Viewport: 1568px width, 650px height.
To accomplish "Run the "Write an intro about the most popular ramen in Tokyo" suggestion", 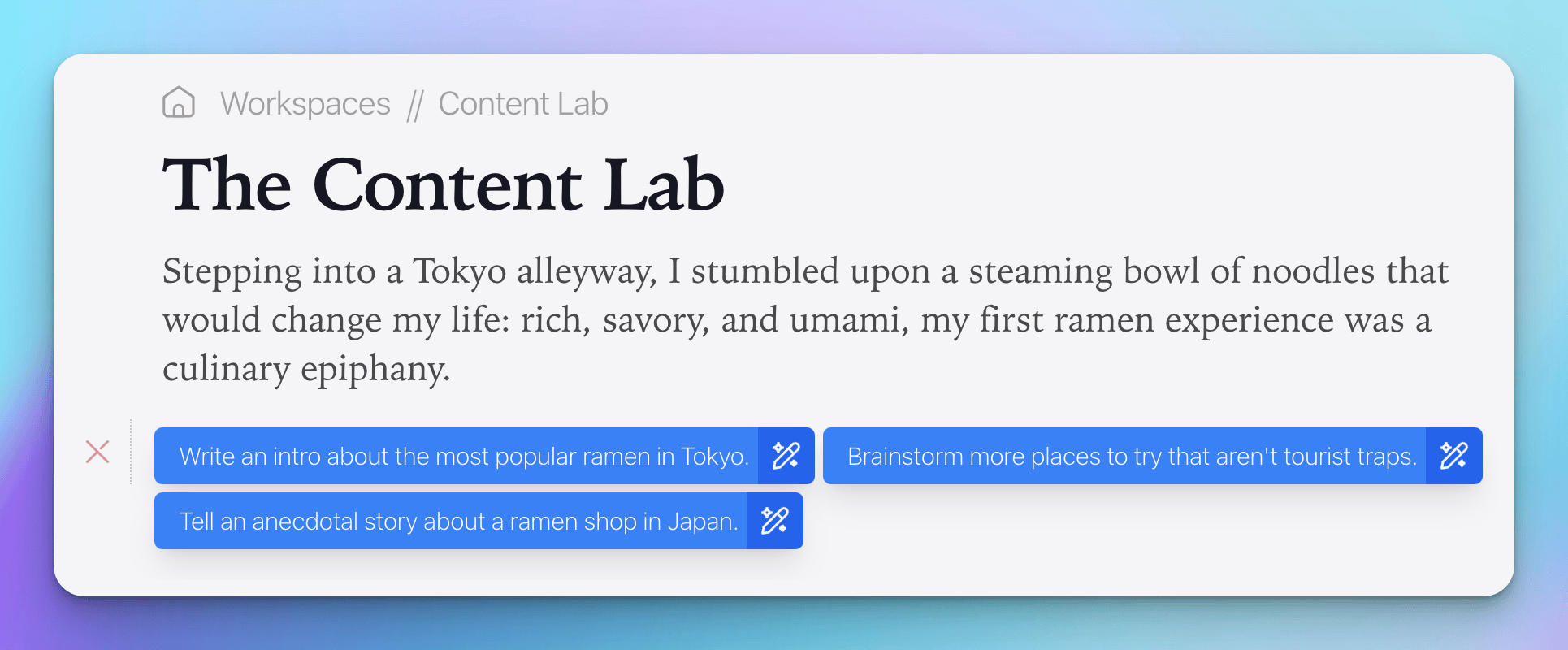I will [465, 456].
